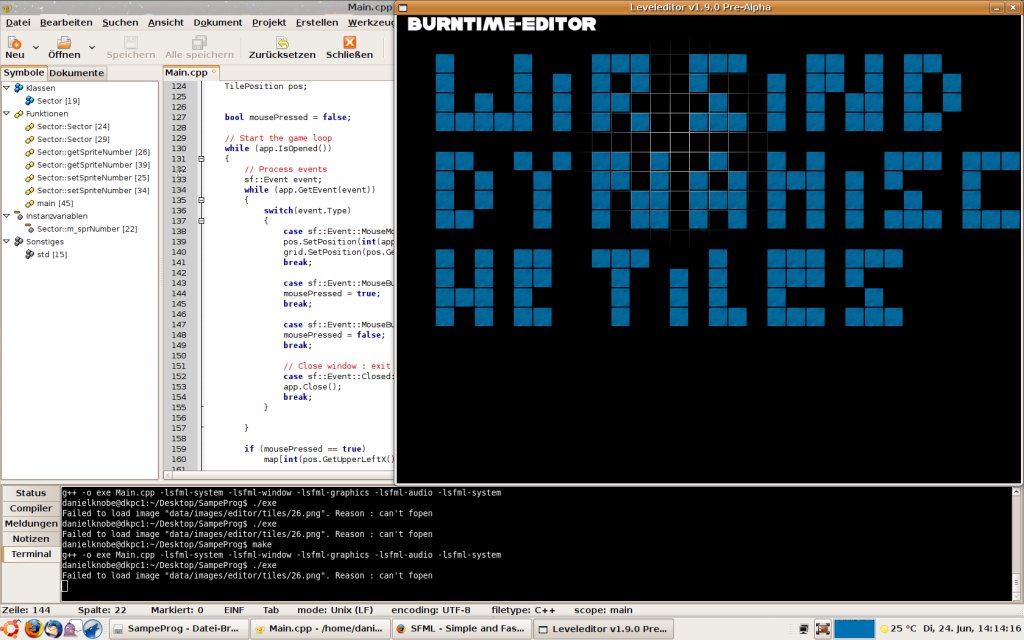Select Sector::m_sprNumber [22] in symbol tree

pyautogui.click(x=87, y=229)
